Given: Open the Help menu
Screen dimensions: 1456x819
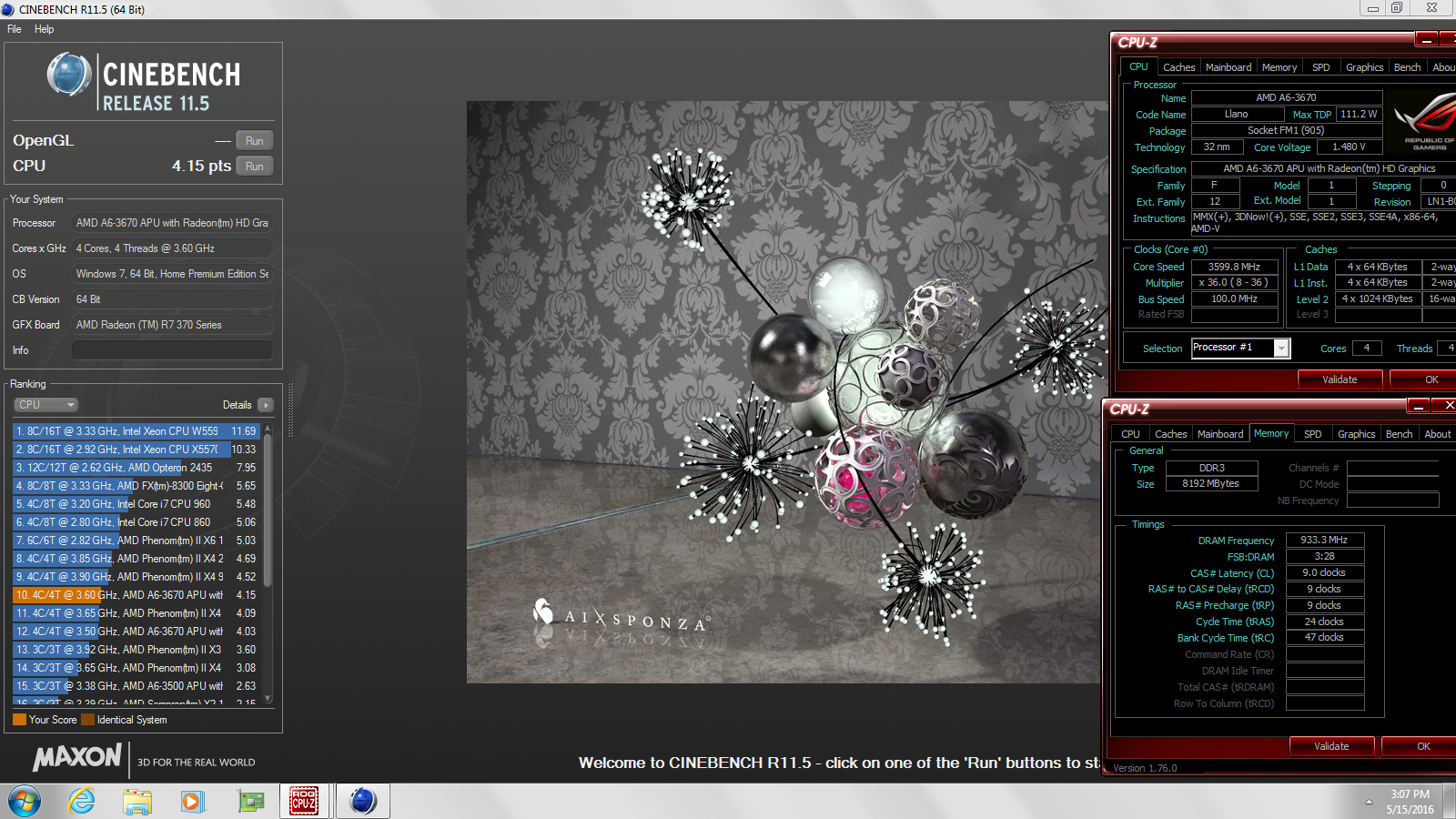Looking at the screenshot, I should click(x=44, y=29).
